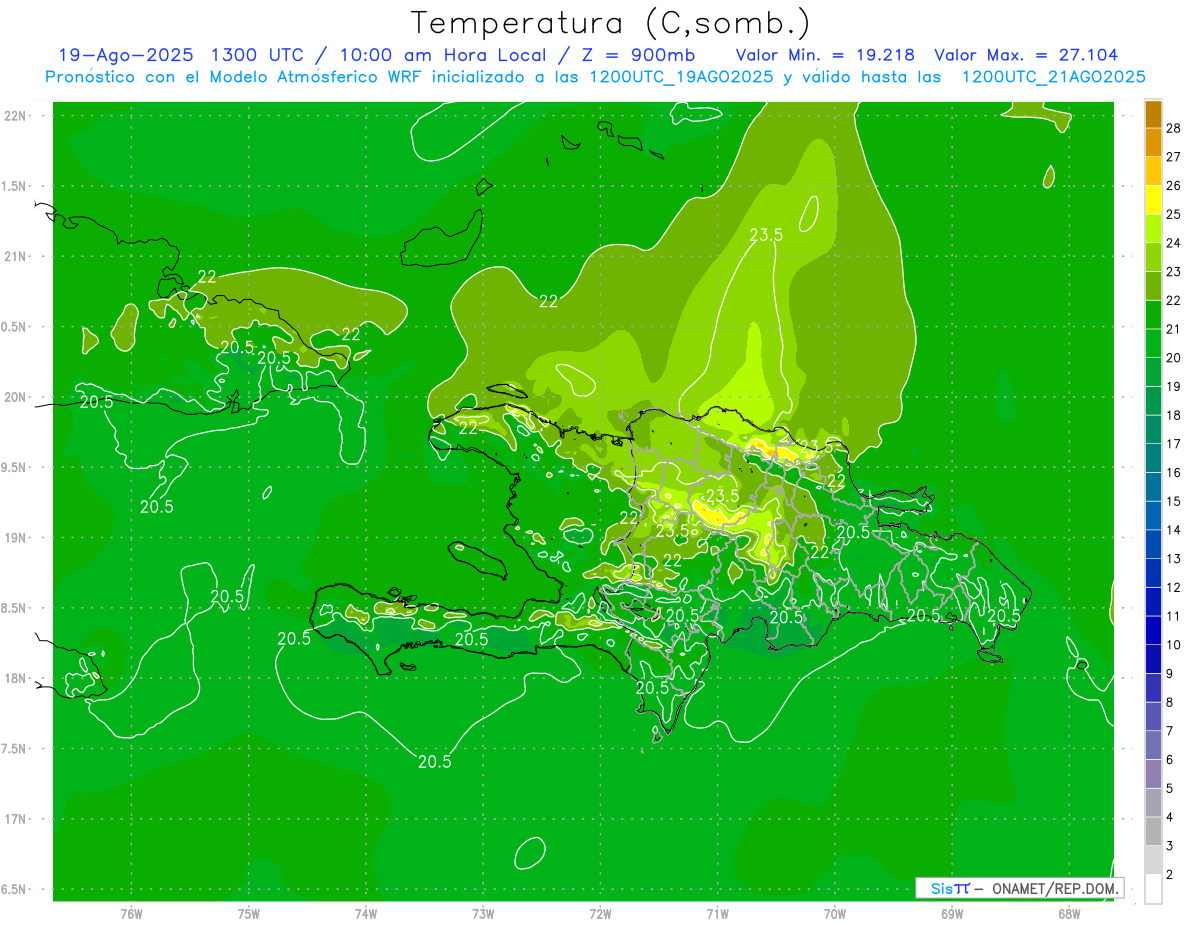Image resolution: width=1200 pixels, height=927 pixels.
Task: Click the white legend swatch below 2
Action: pos(1153,889)
